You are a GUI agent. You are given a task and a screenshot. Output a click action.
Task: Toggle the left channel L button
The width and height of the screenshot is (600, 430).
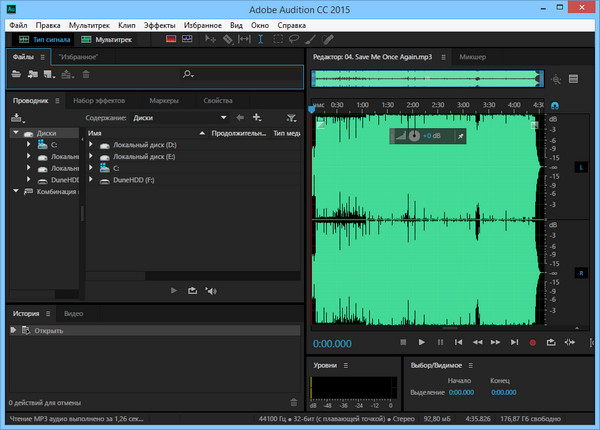pos(580,166)
